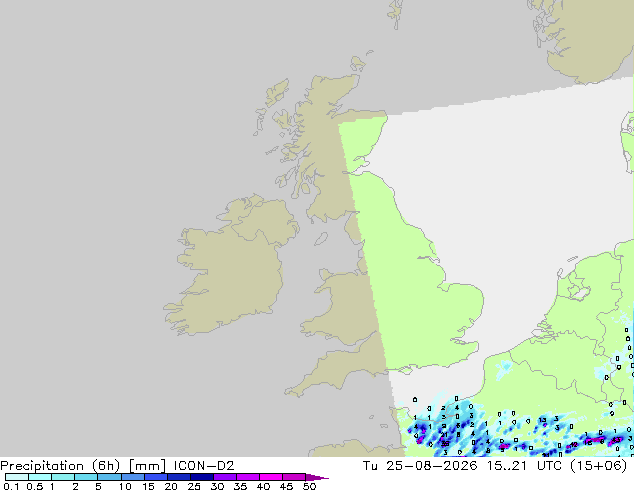Click the '10' legend scale label
This screenshot has width=634, height=490.
(x=125, y=486)
